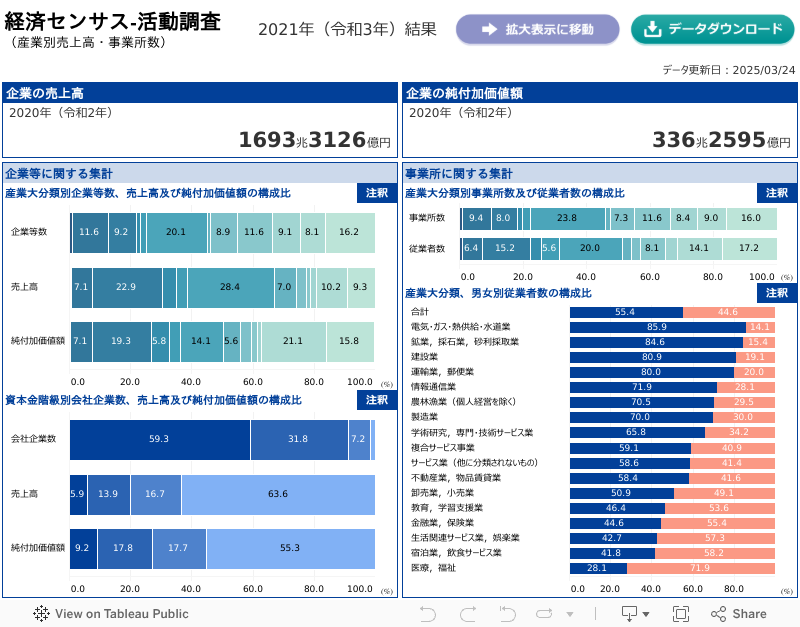Open 注釈 for 資本金階級別会社企業数 chart

(x=376, y=400)
